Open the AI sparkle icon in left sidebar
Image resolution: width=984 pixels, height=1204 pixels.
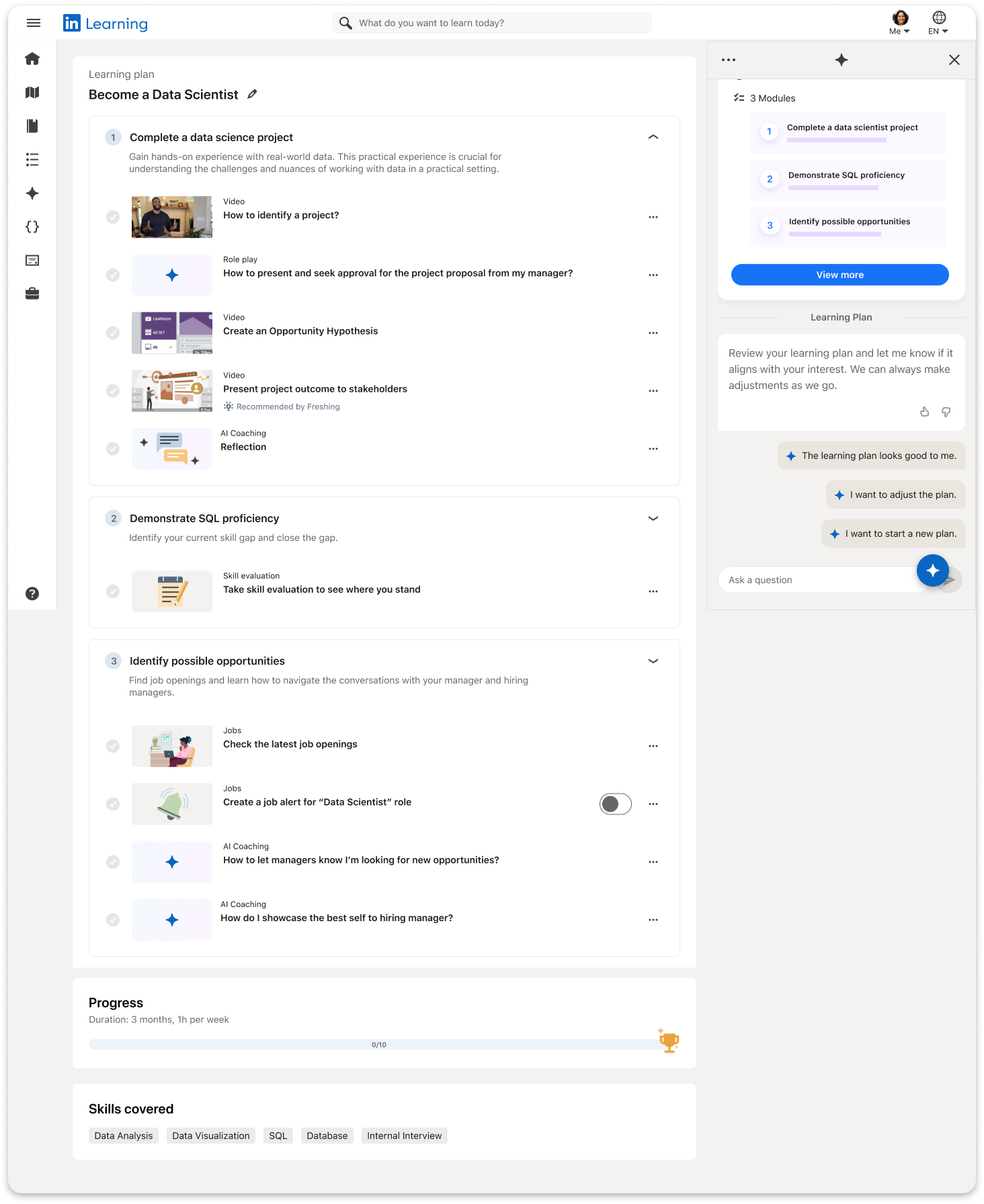32,193
